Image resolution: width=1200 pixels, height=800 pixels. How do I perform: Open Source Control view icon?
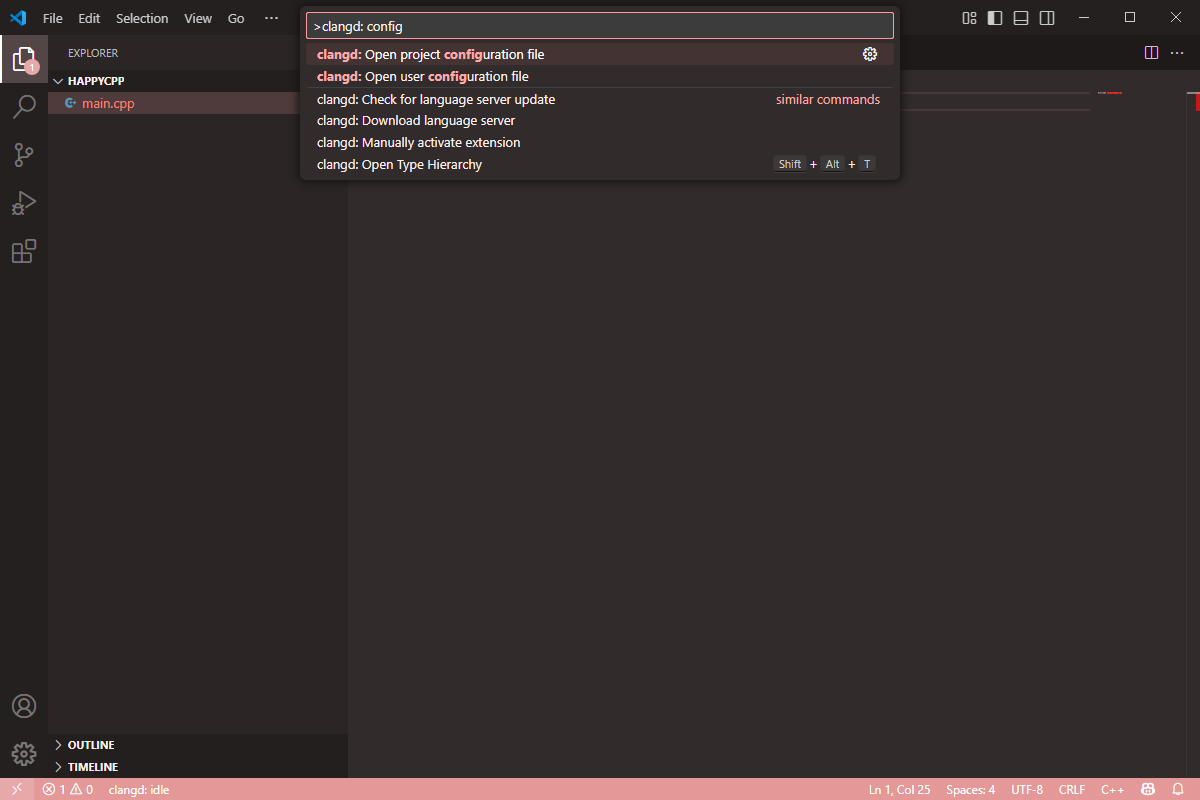[24, 155]
